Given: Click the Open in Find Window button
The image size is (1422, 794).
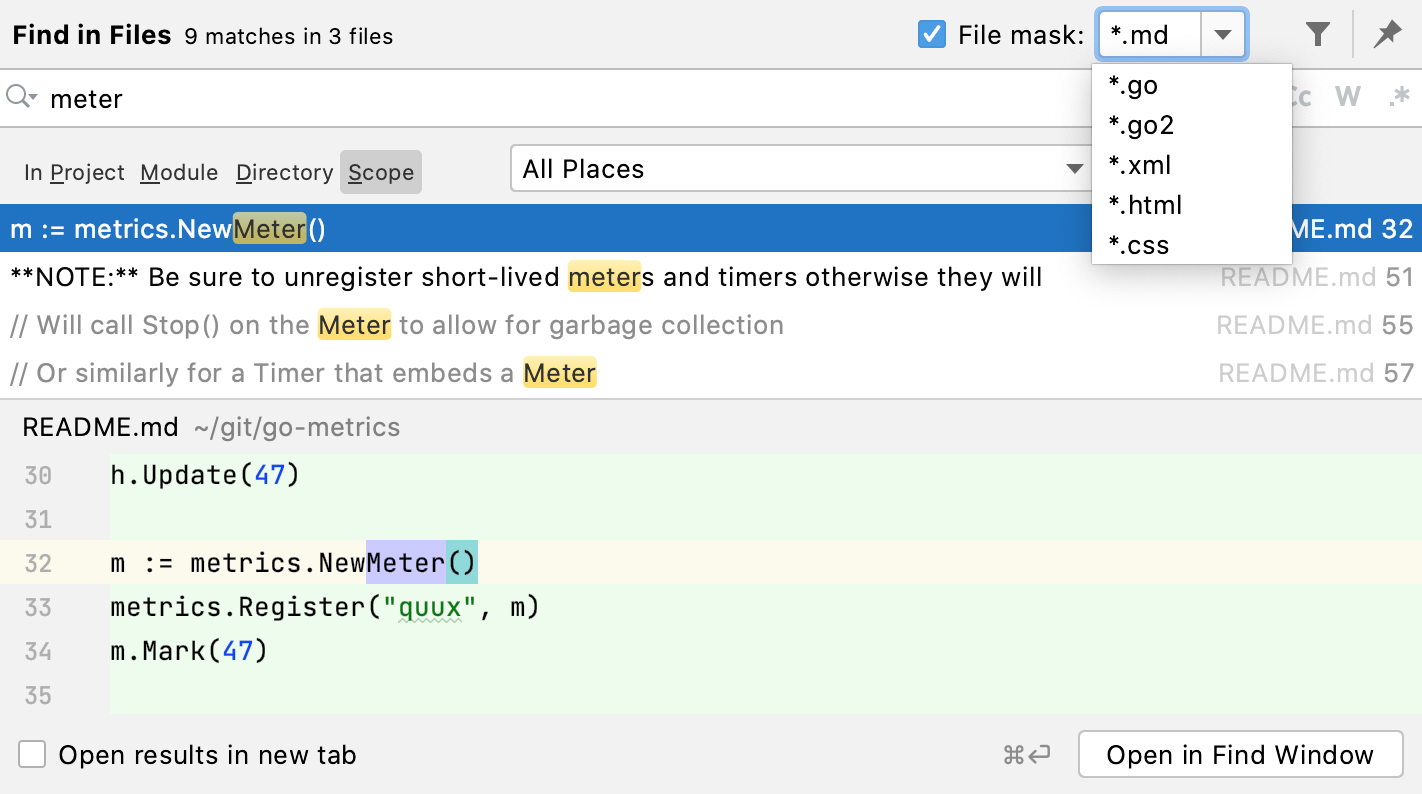Looking at the screenshot, I should tap(1240, 755).
